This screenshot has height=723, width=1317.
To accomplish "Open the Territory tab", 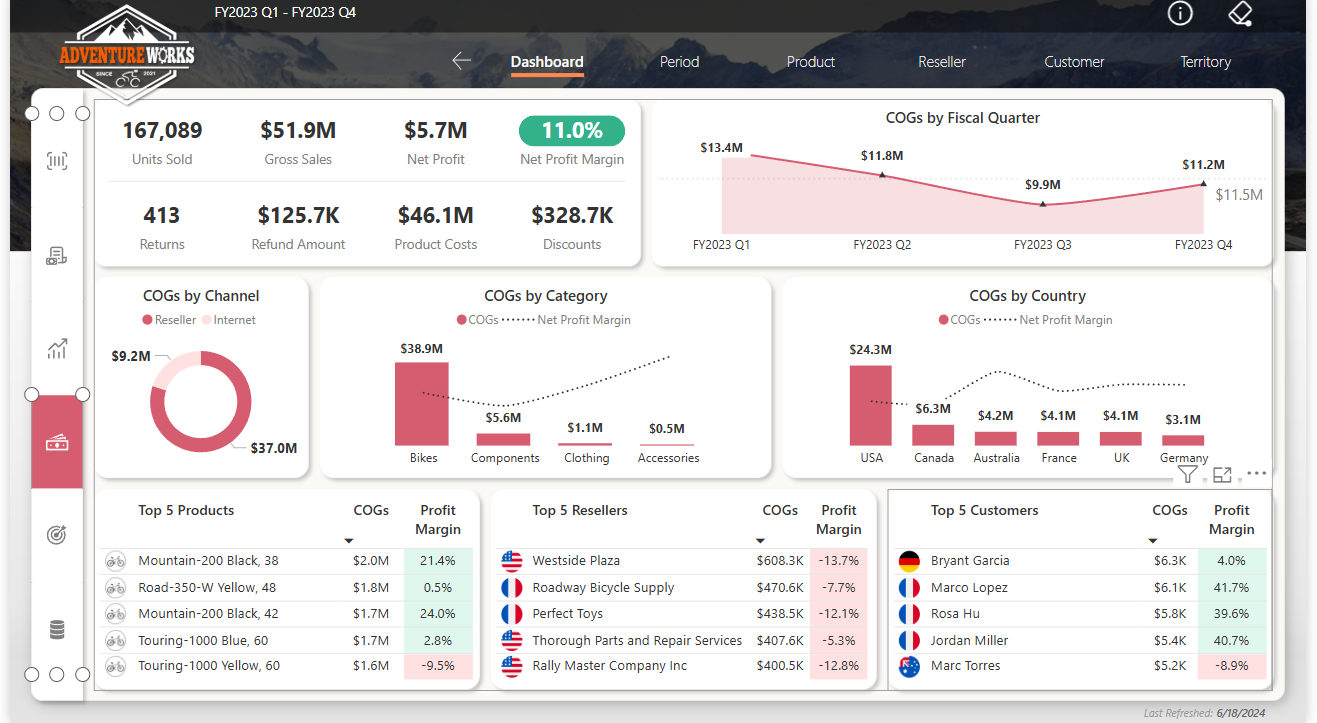I will 1205,62.
